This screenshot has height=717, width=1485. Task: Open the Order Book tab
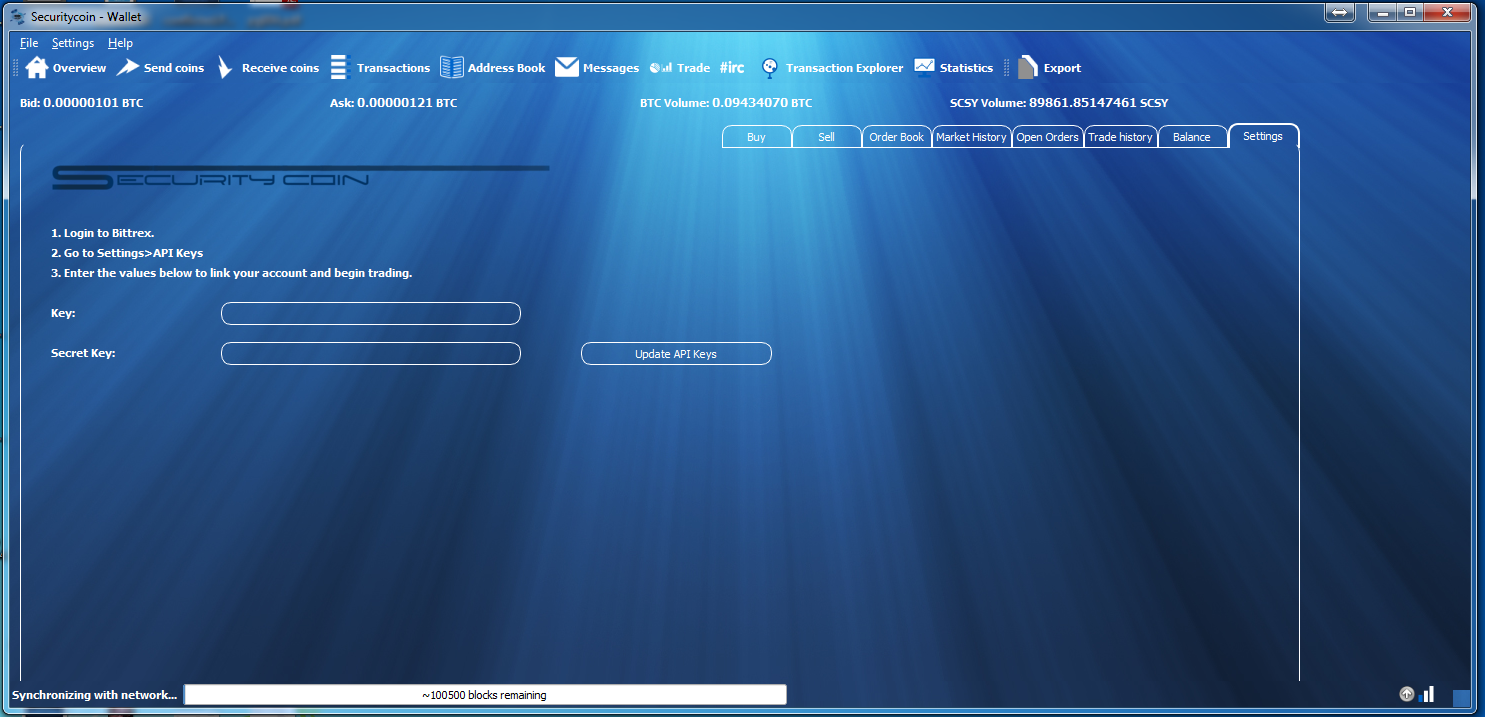tap(897, 137)
